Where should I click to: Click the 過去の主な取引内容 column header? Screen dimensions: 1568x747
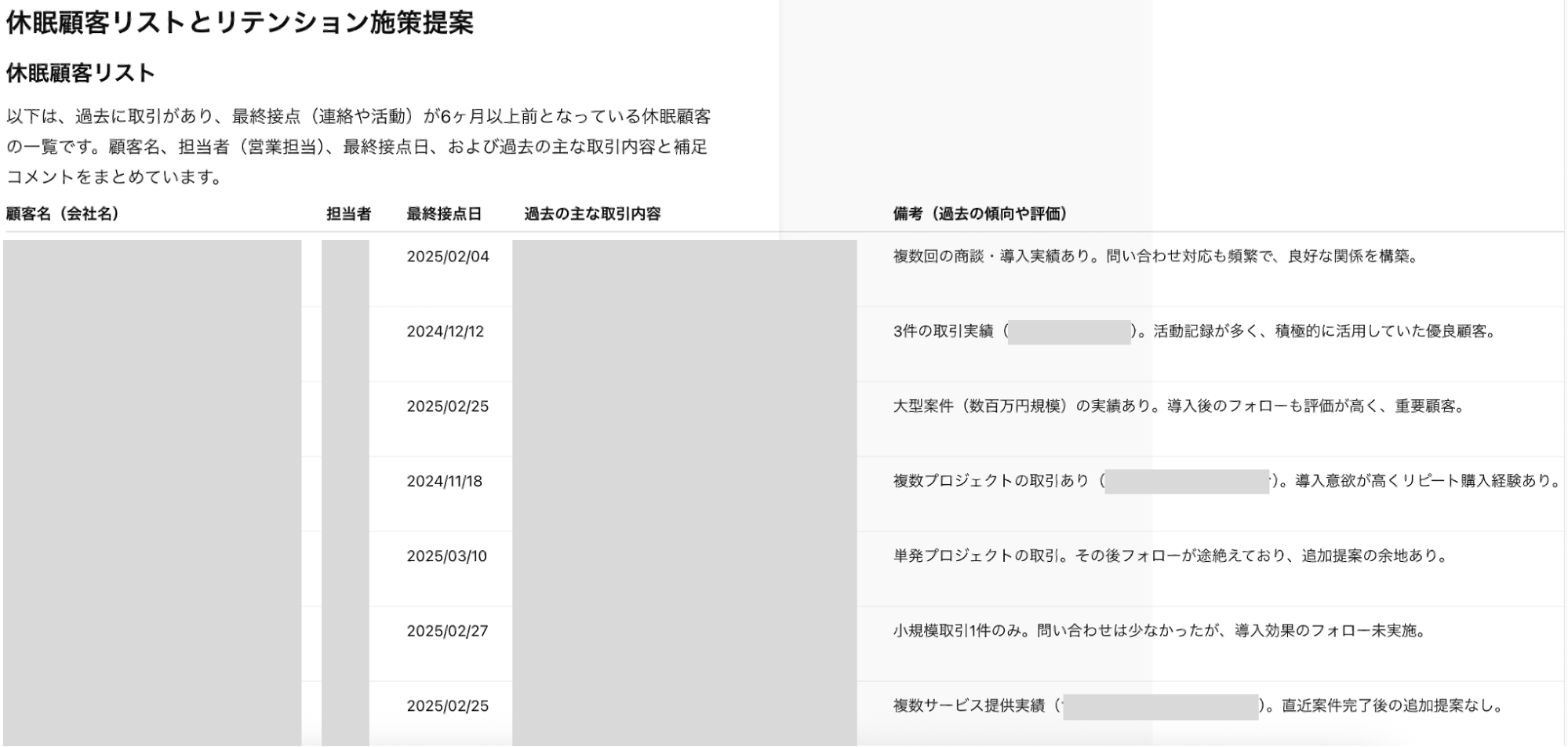coord(592,214)
